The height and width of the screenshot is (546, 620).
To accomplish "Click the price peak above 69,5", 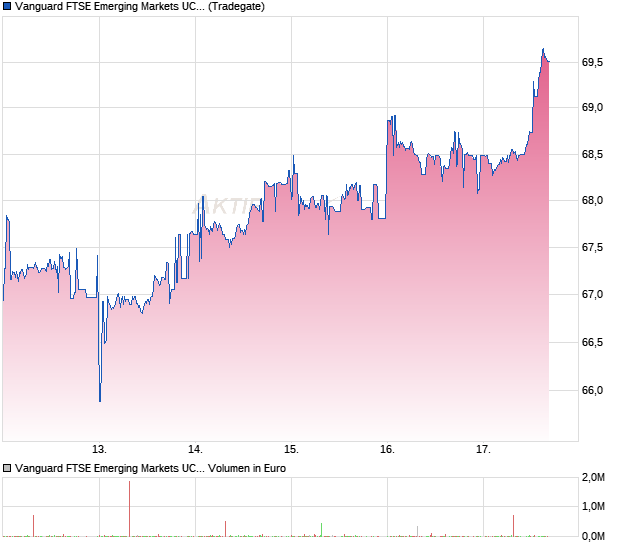I will pos(543,49).
